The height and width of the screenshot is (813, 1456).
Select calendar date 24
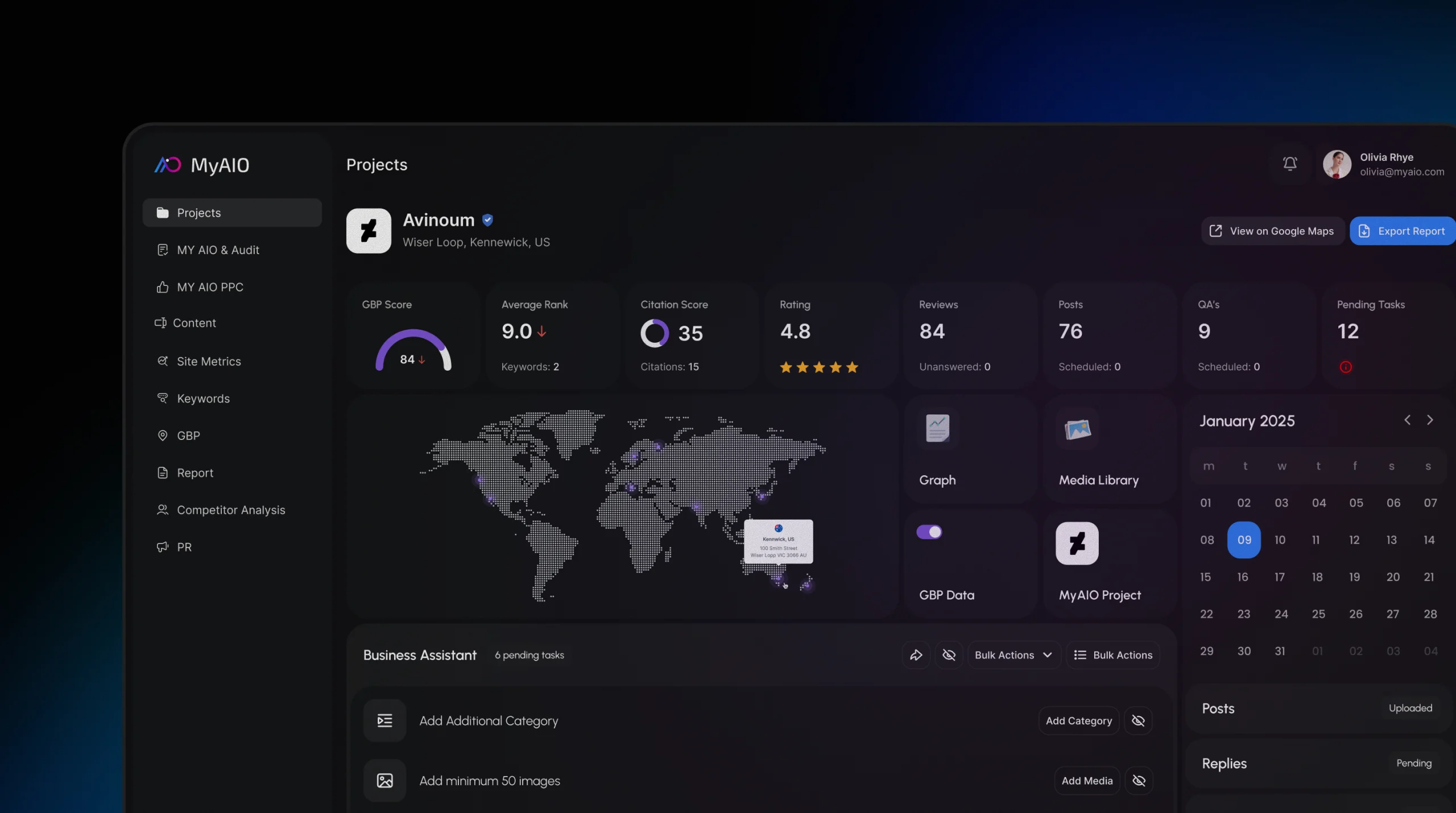click(x=1281, y=614)
